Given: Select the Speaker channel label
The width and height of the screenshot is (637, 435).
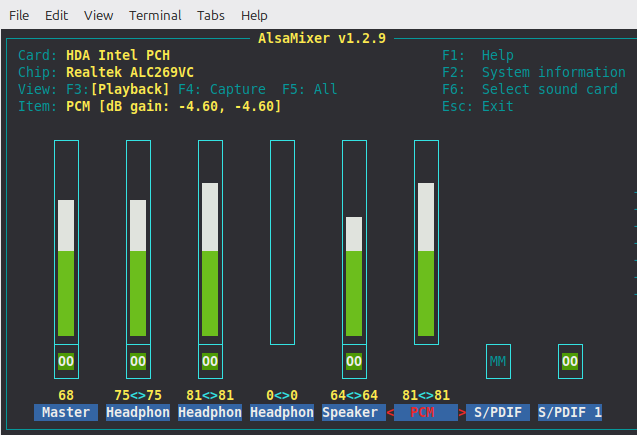Looking at the screenshot, I should (353, 412).
